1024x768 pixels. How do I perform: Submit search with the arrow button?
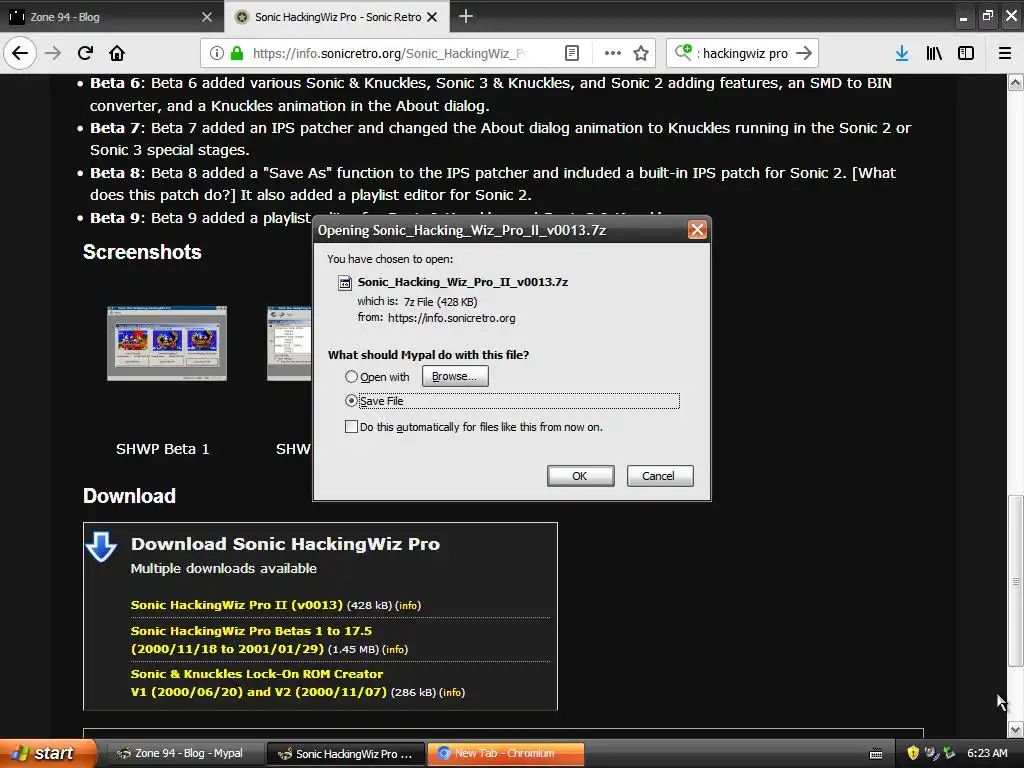(805, 53)
